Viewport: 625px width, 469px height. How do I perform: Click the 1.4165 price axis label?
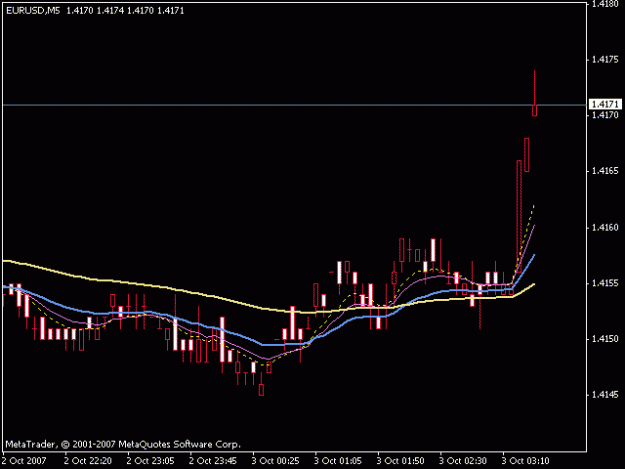(x=605, y=171)
